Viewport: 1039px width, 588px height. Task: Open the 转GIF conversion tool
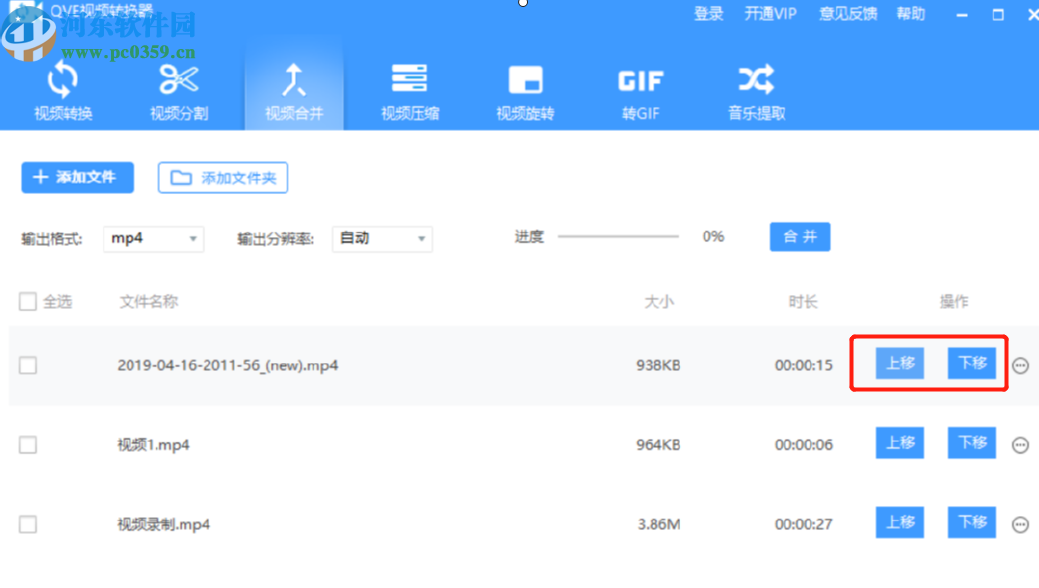pos(640,90)
